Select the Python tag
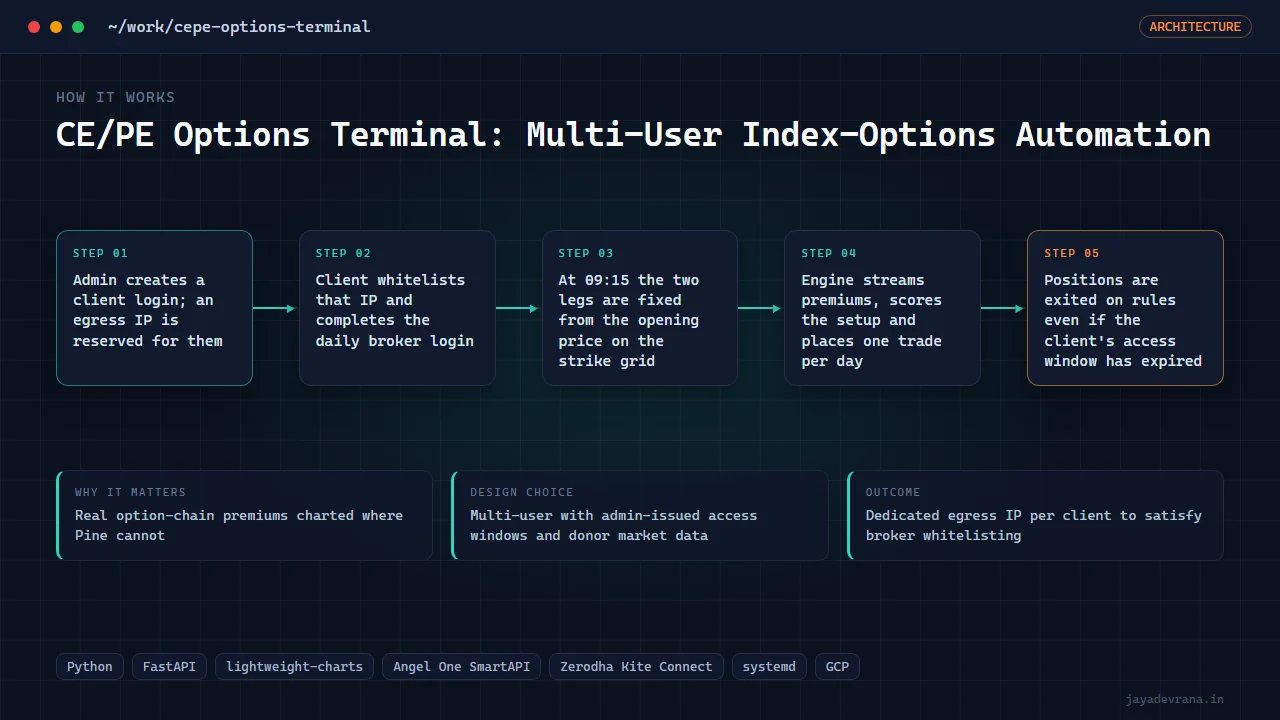 point(90,667)
